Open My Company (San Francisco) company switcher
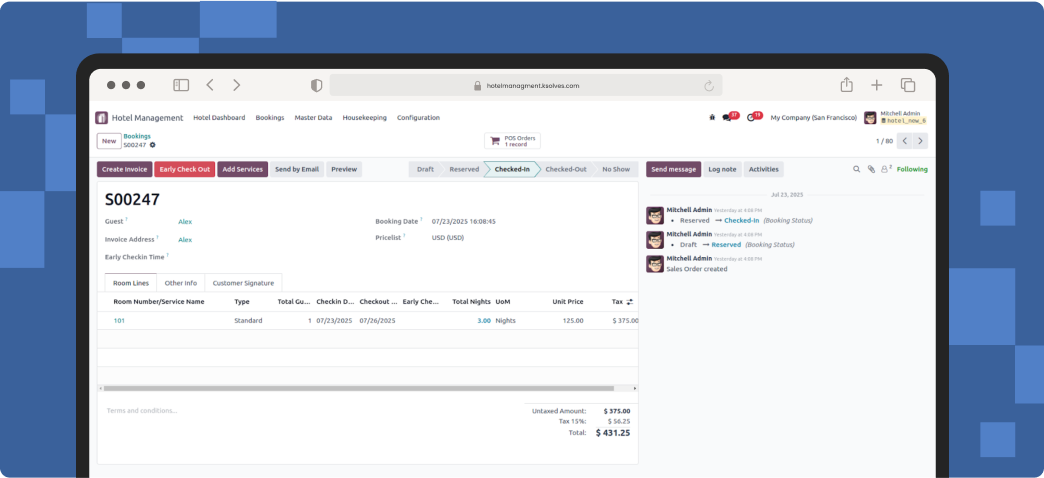1044x478 pixels. click(x=812, y=117)
